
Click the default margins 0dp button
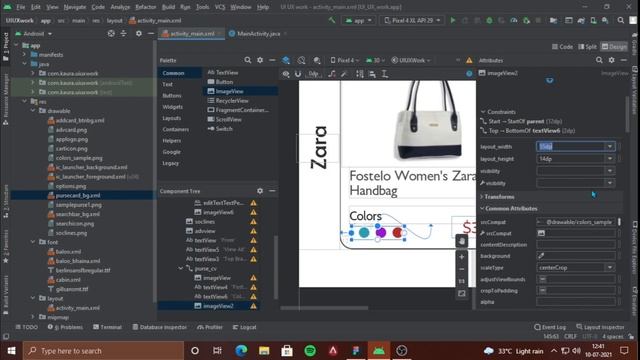coord(313,74)
